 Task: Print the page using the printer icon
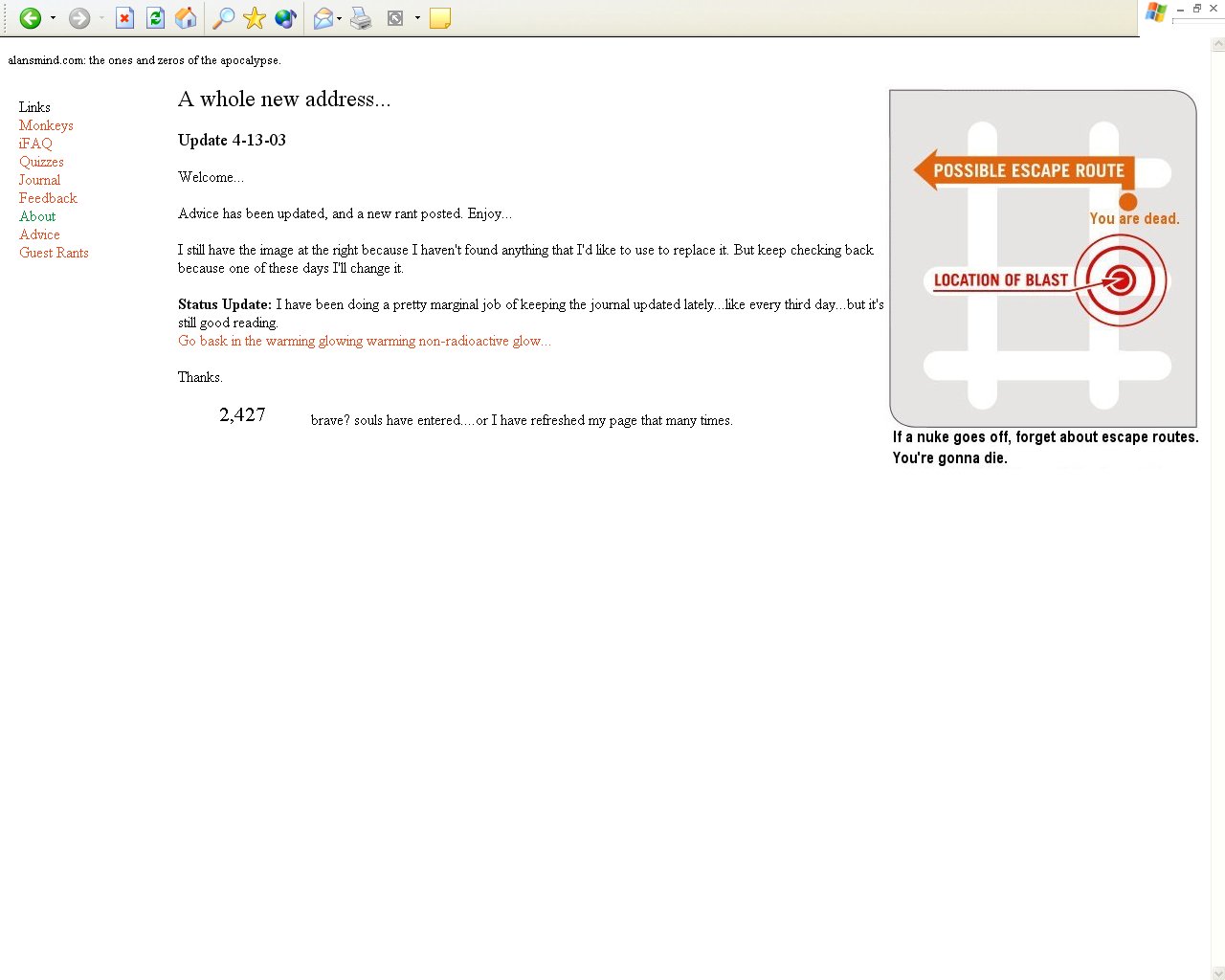point(361,18)
